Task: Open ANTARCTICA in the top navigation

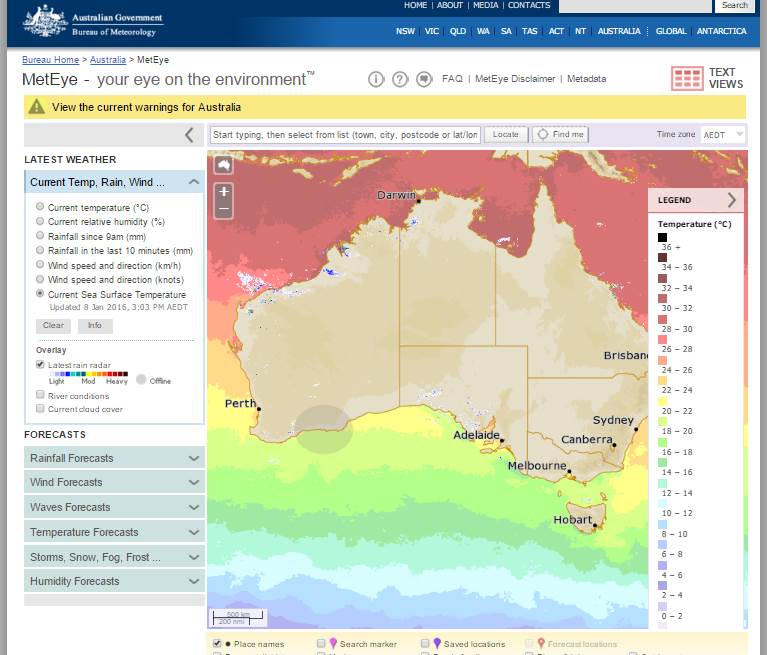Action: tap(721, 31)
